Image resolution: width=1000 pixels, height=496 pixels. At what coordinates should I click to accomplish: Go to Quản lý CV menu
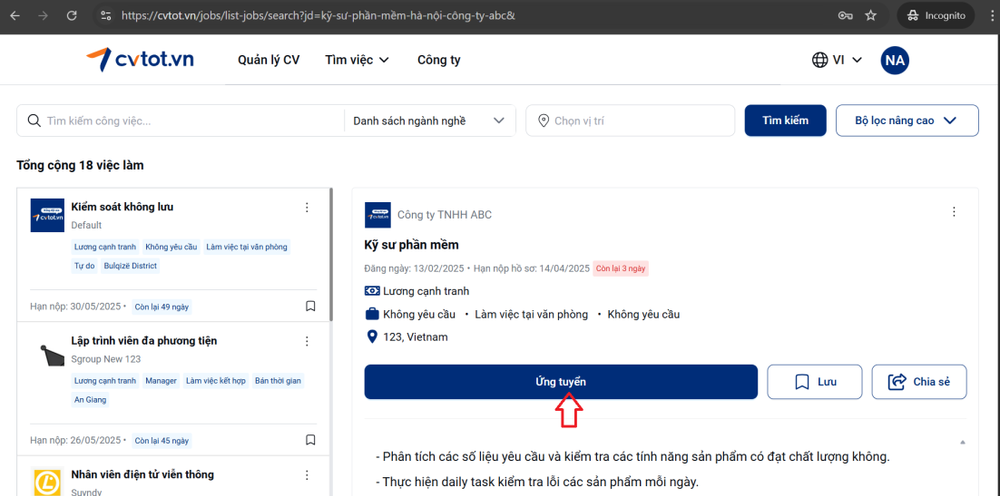[268, 60]
